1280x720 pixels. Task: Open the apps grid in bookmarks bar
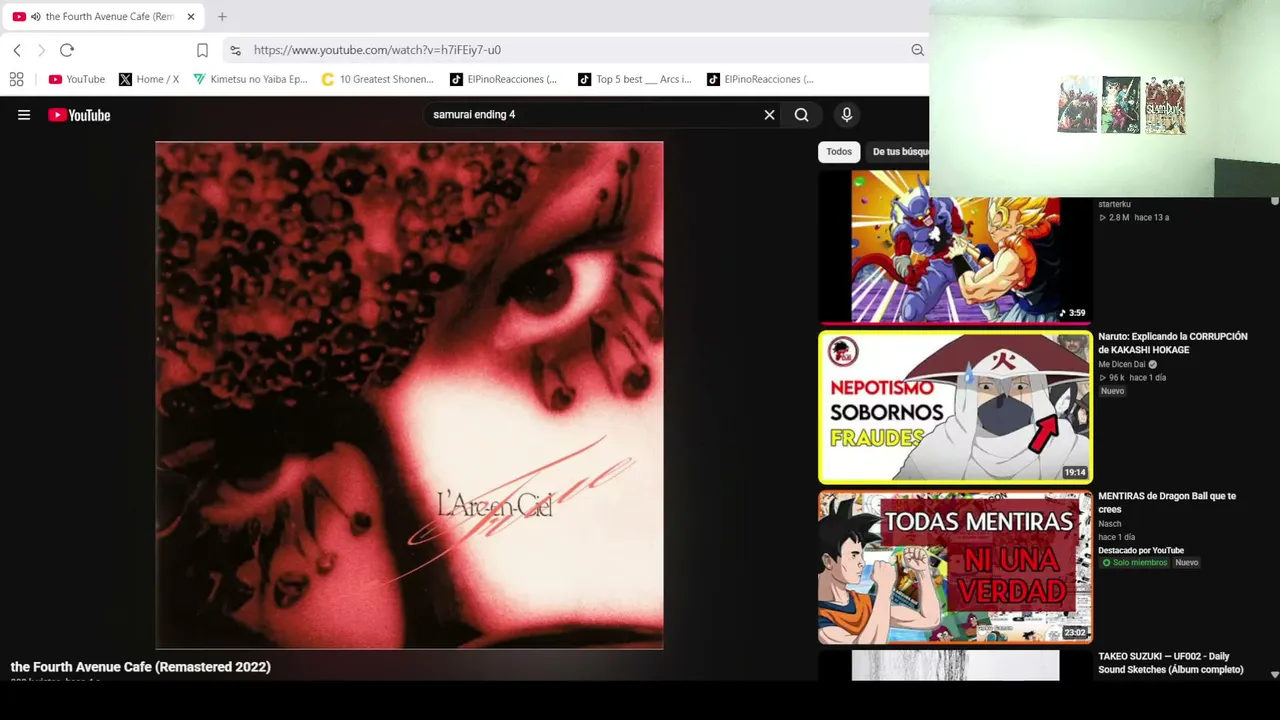17,79
